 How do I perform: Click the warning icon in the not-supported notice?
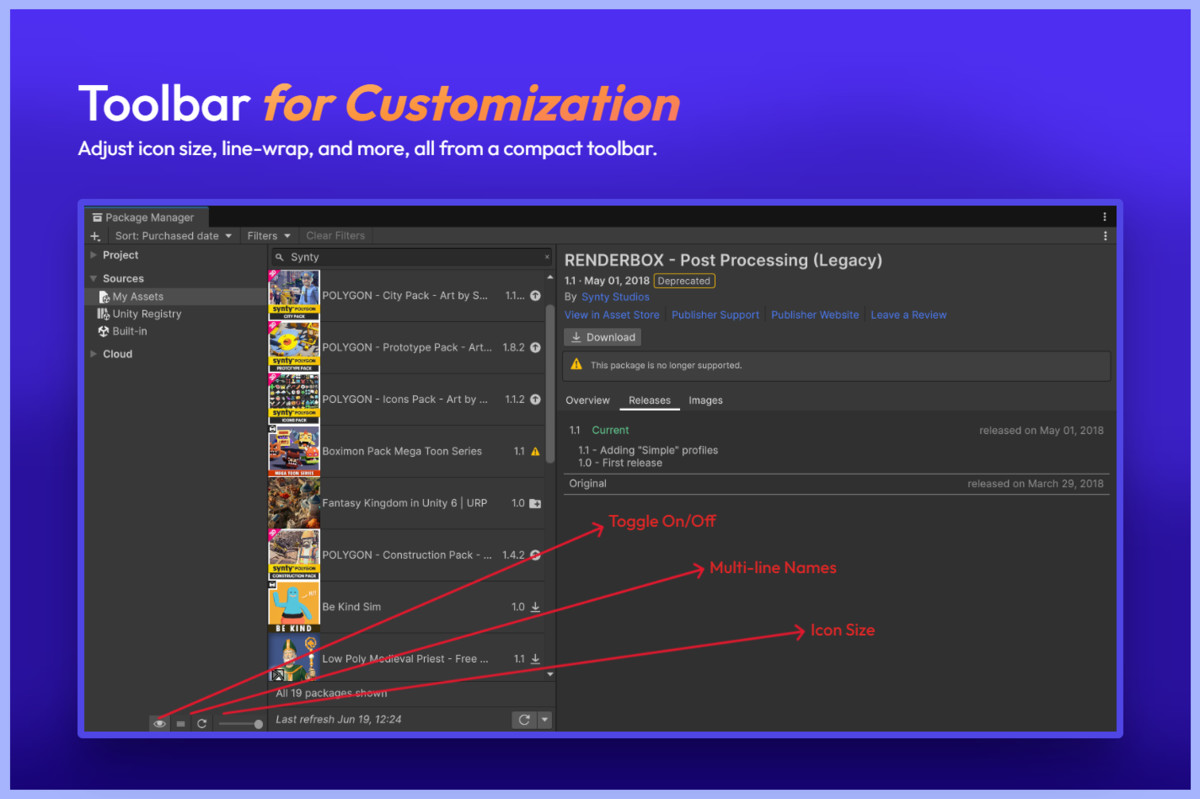576,365
